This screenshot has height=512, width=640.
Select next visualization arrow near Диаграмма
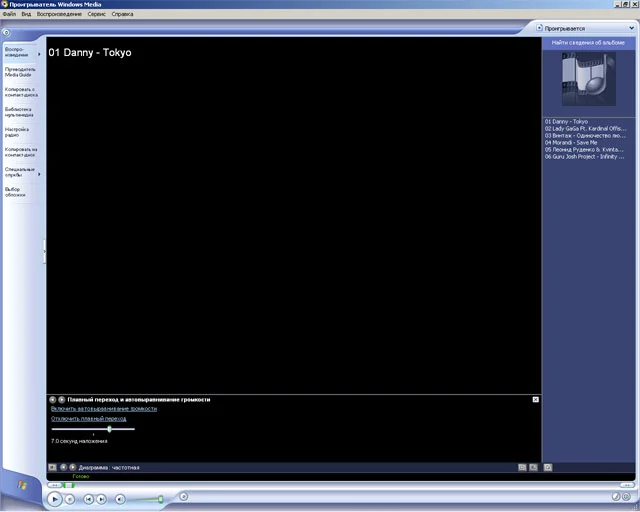click(73, 467)
